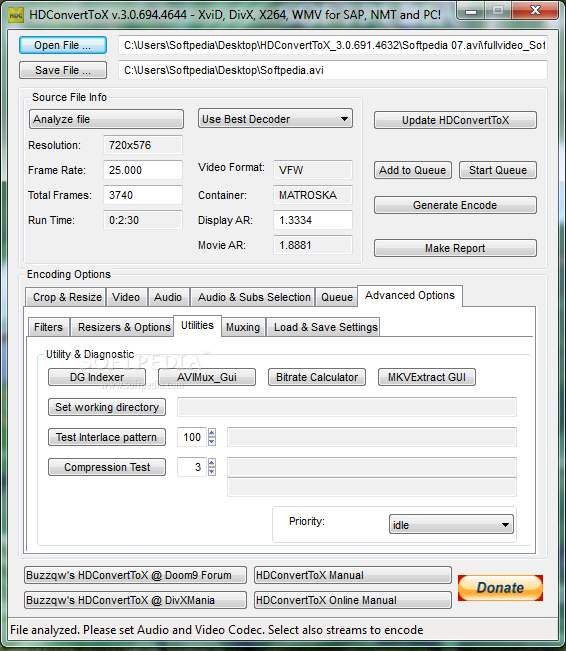The image size is (566, 651).
Task: Launch AVIMux_Gui utility
Action: click(207, 377)
